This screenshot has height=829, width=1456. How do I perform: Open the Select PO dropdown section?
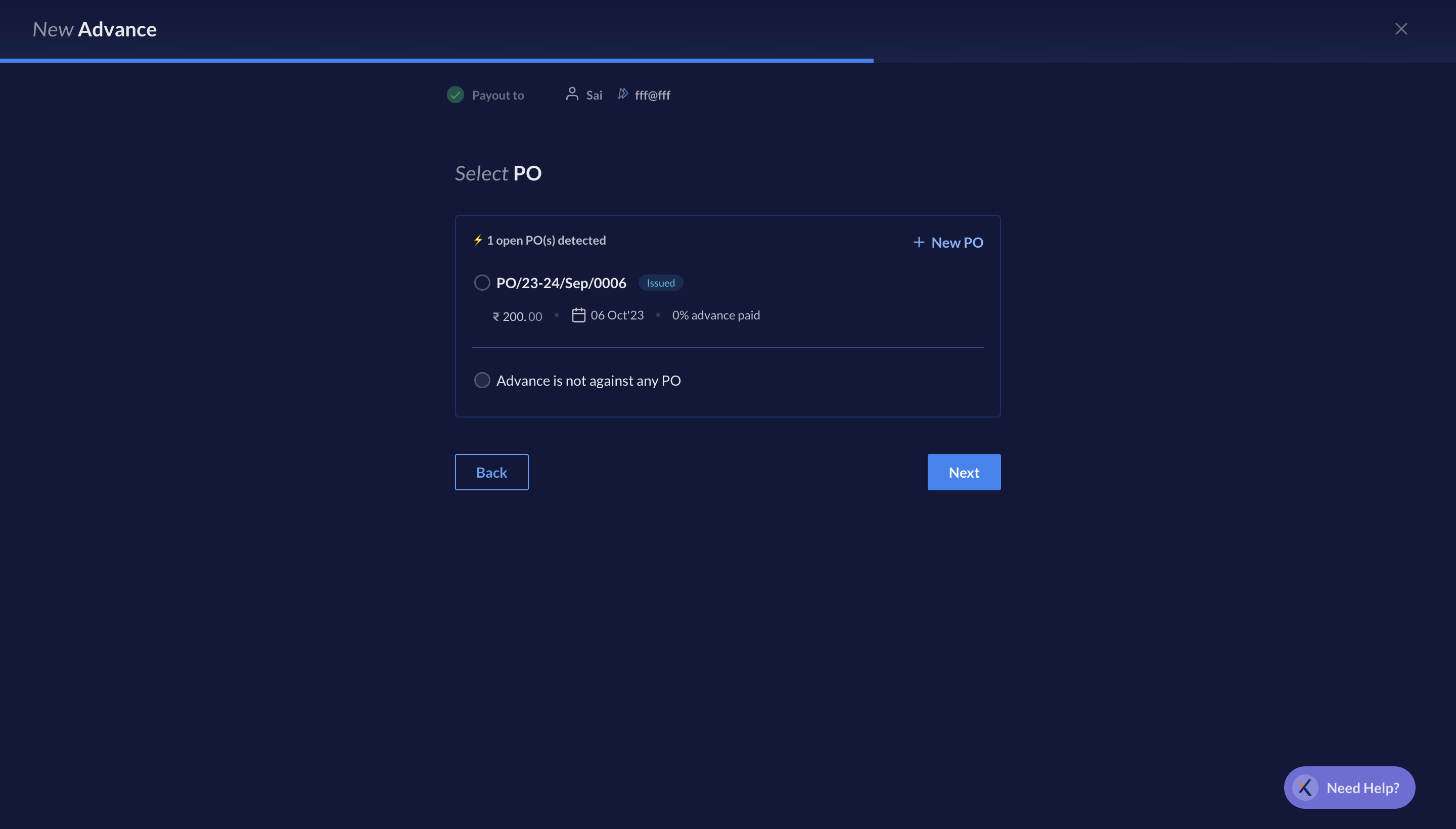click(x=497, y=172)
